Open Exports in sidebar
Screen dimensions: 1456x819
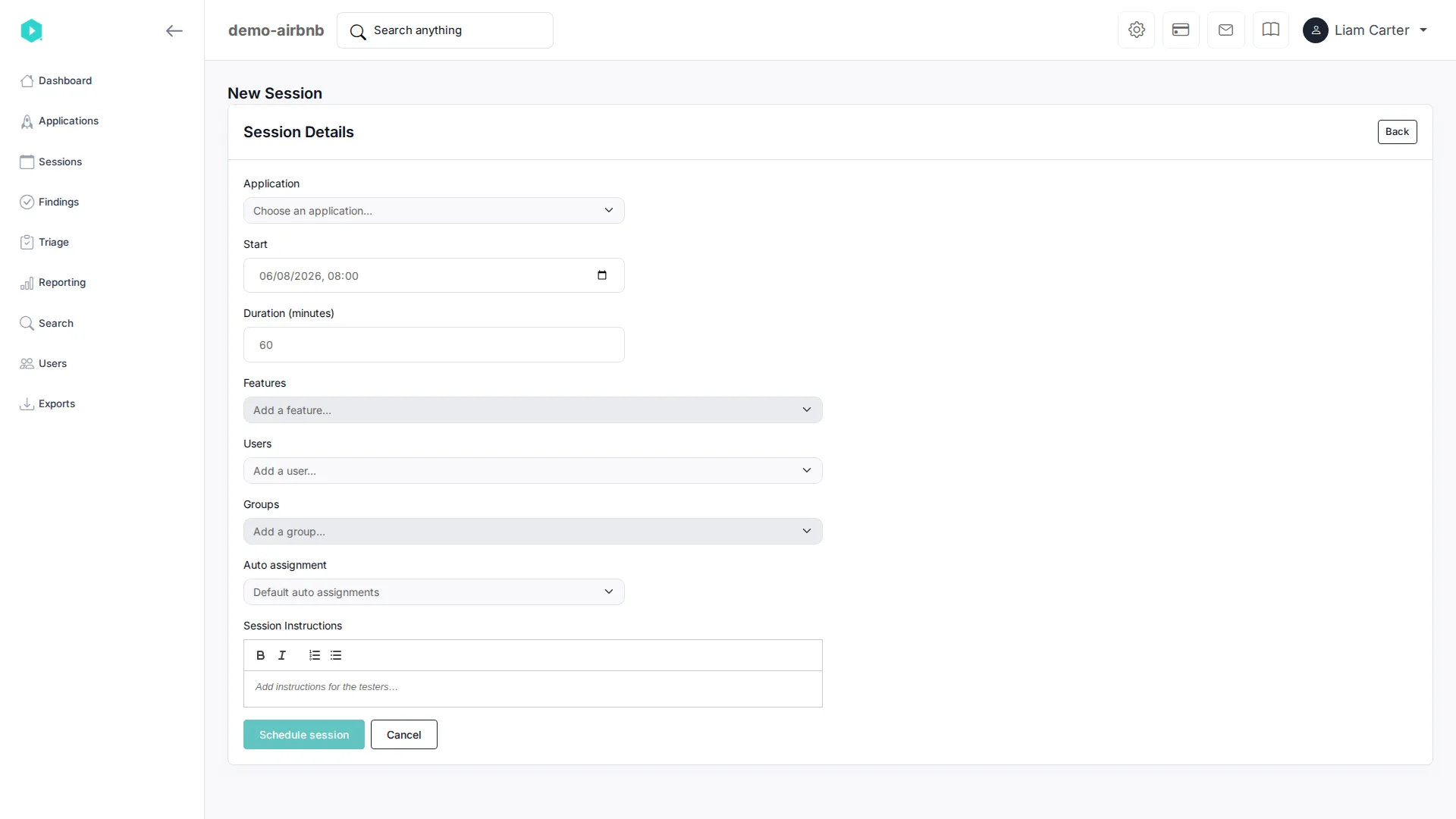[47, 403]
